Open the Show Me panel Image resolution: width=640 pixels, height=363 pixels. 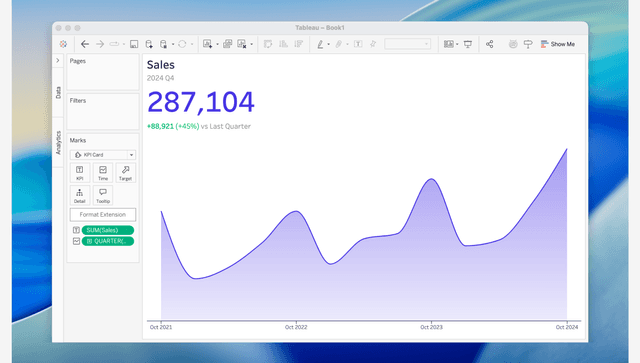click(558, 44)
